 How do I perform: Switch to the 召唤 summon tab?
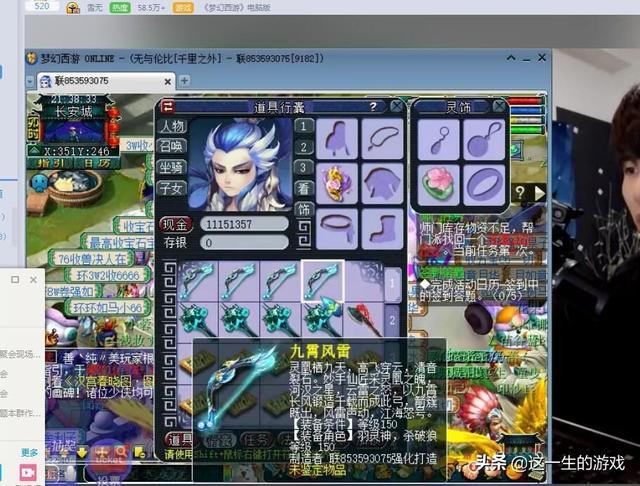(x=172, y=147)
